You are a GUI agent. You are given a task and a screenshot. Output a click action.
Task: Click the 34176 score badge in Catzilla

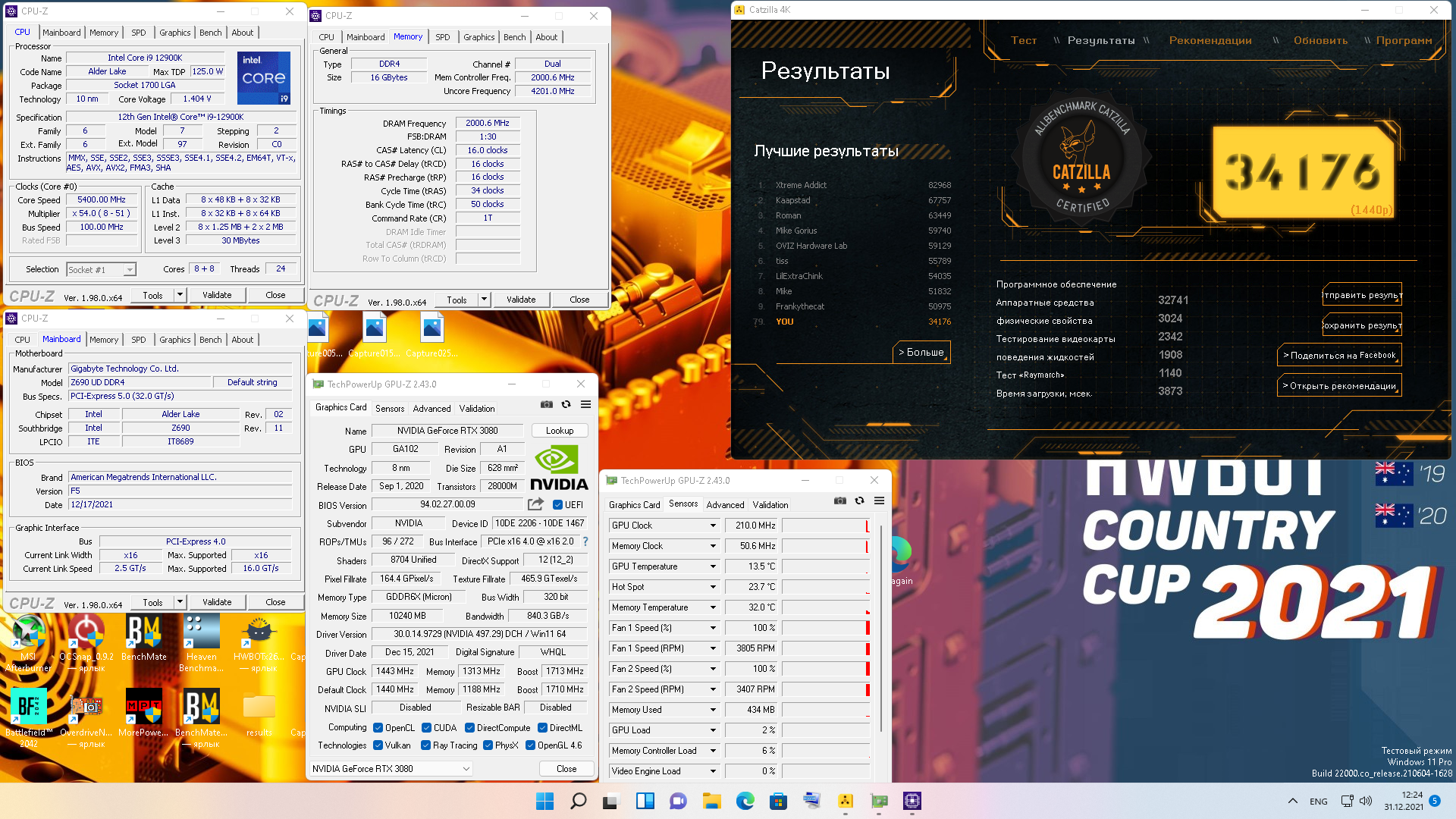[x=1303, y=171]
